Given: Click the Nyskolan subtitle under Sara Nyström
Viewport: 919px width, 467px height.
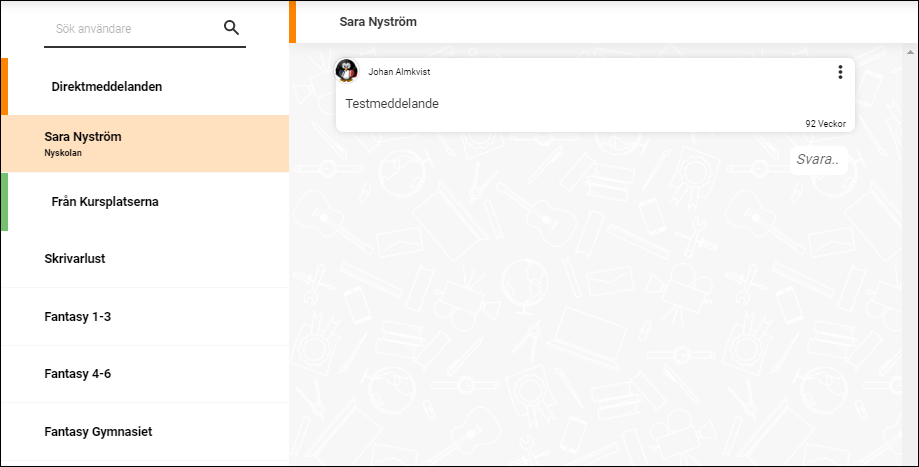Looking at the screenshot, I should (63, 153).
